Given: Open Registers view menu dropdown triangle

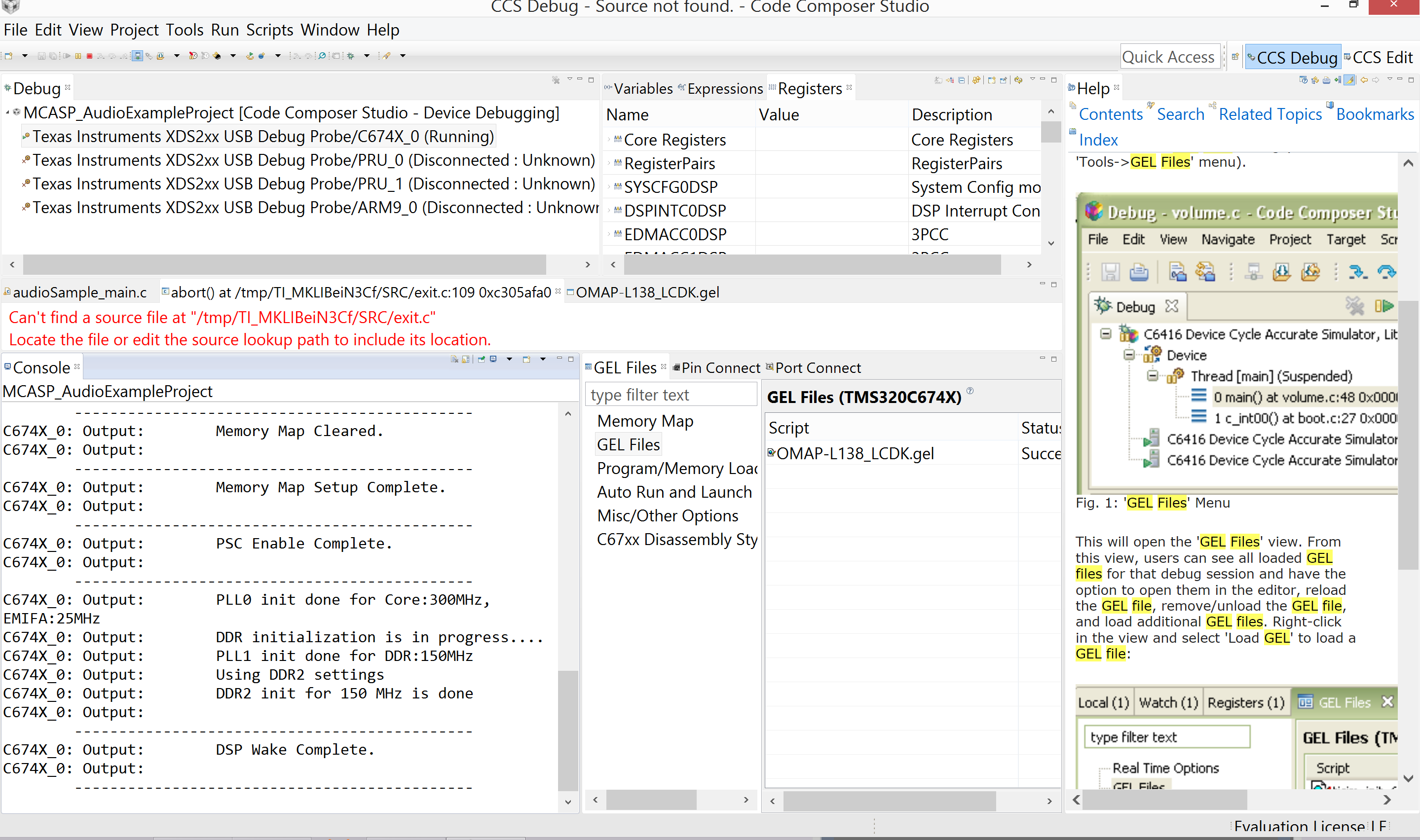Looking at the screenshot, I should click(1033, 79).
